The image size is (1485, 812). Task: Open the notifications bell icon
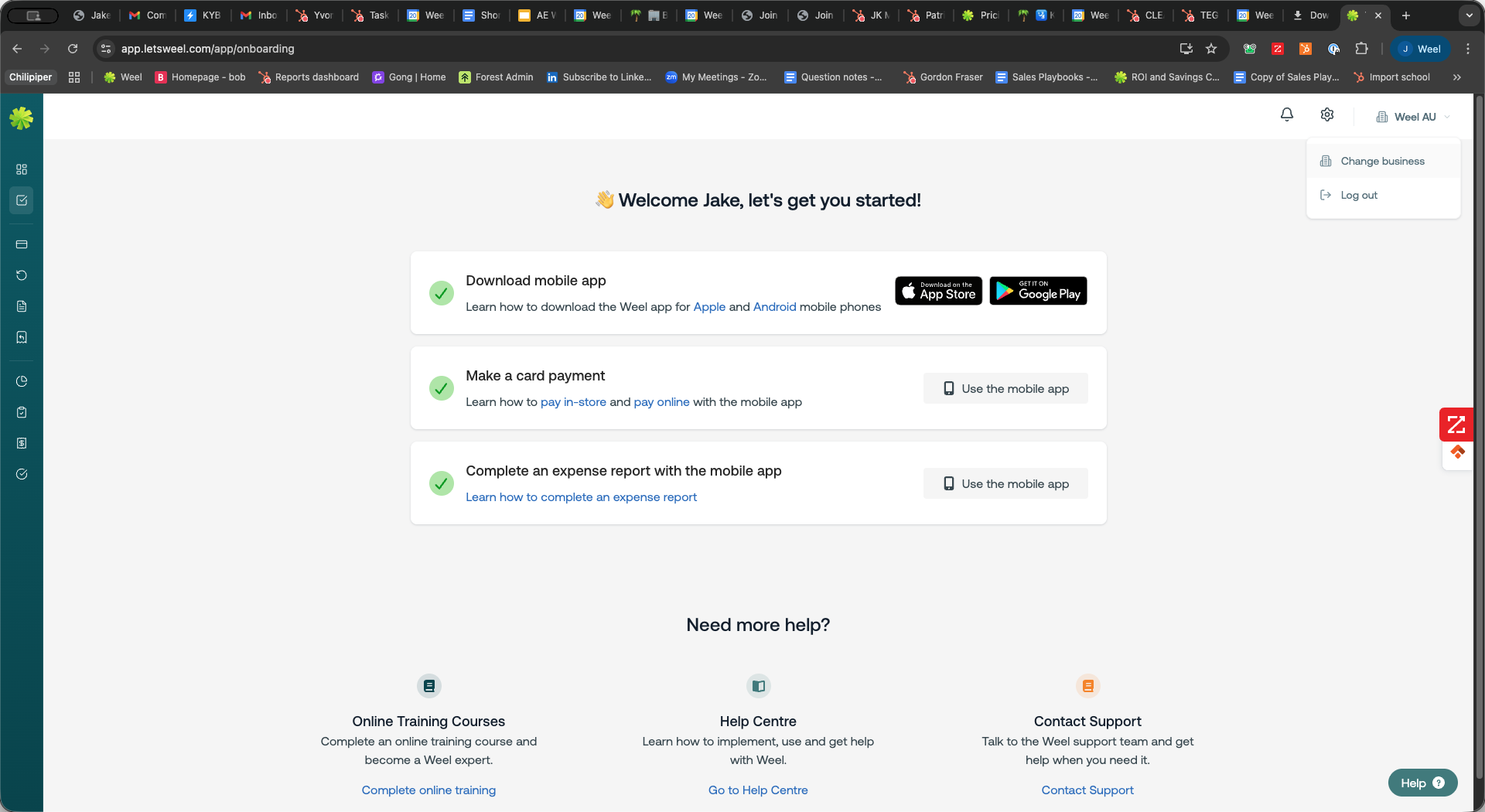1286,114
